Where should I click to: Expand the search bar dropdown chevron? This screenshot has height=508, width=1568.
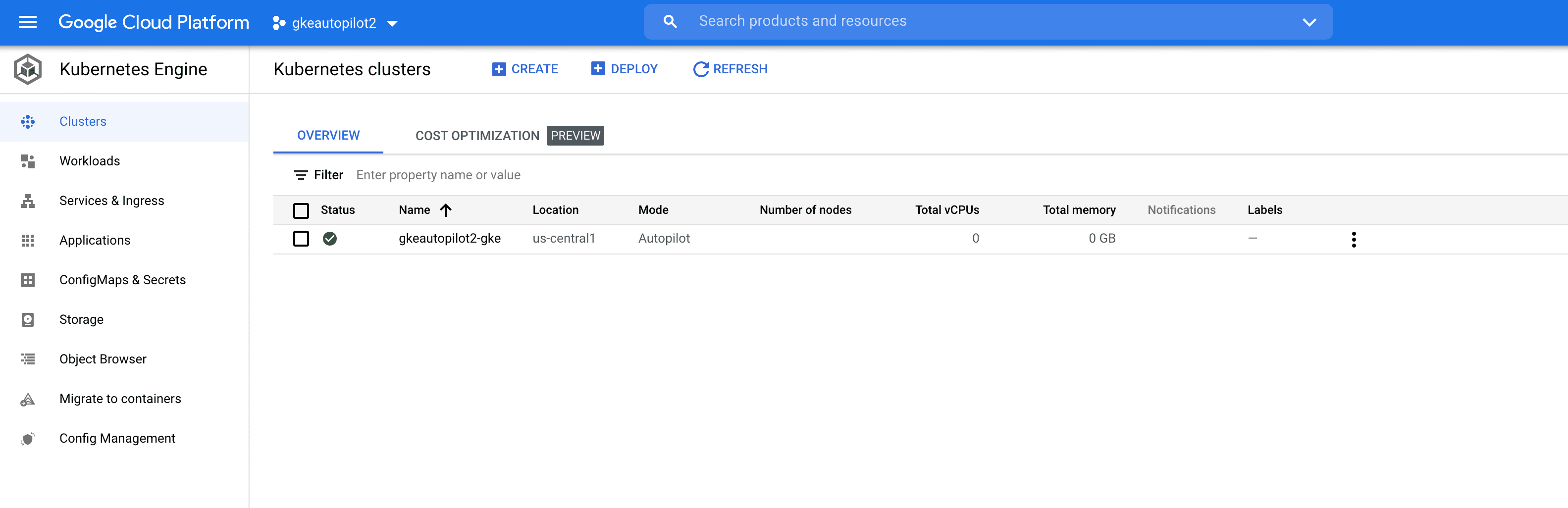coord(1308,22)
